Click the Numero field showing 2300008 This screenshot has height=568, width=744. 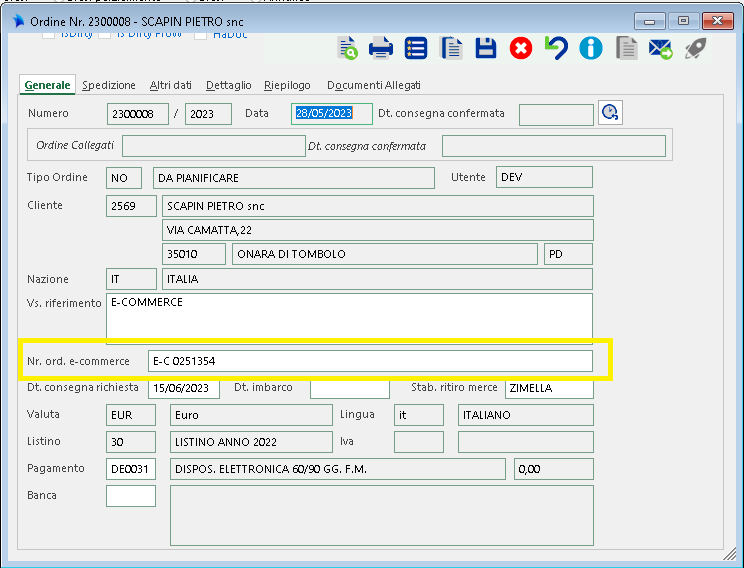[138, 114]
